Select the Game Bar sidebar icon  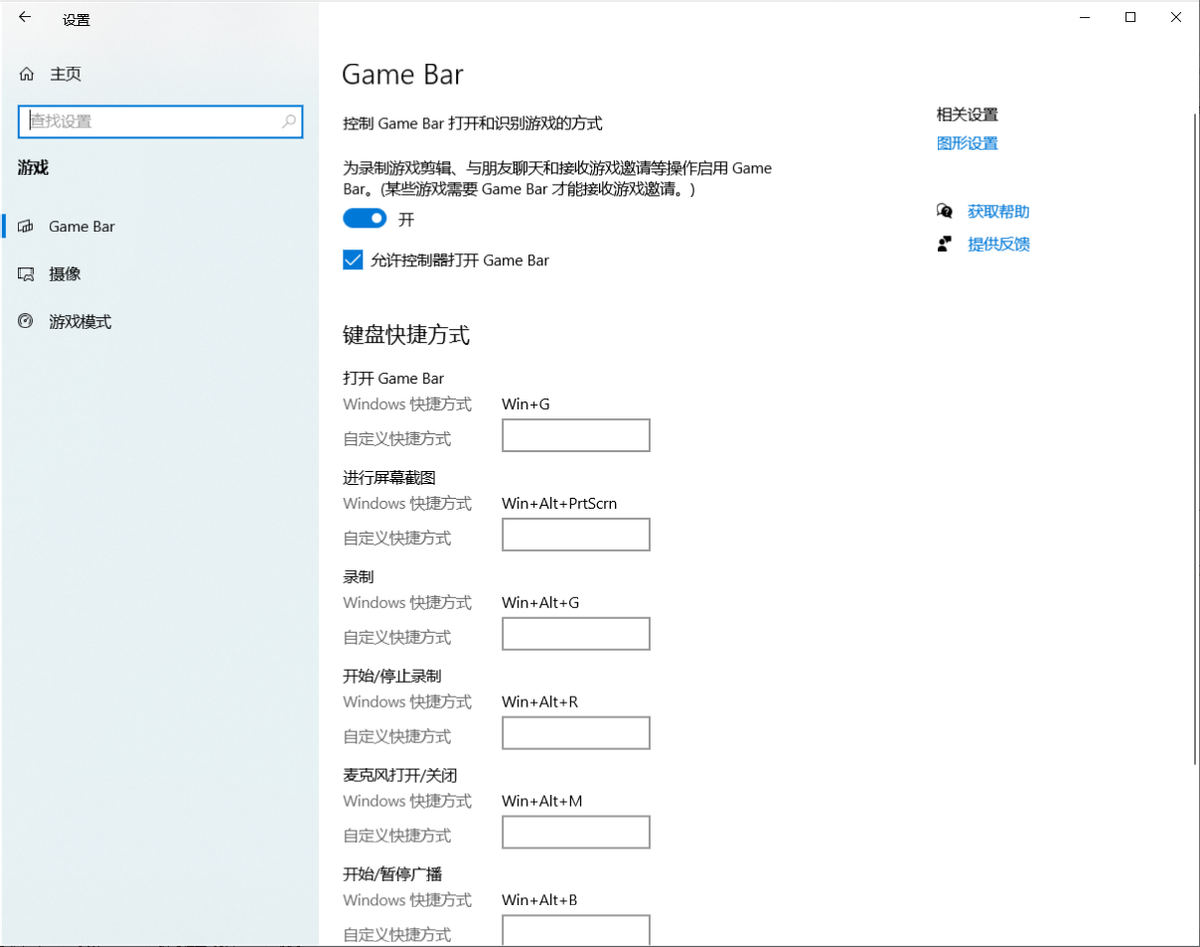click(x=27, y=226)
